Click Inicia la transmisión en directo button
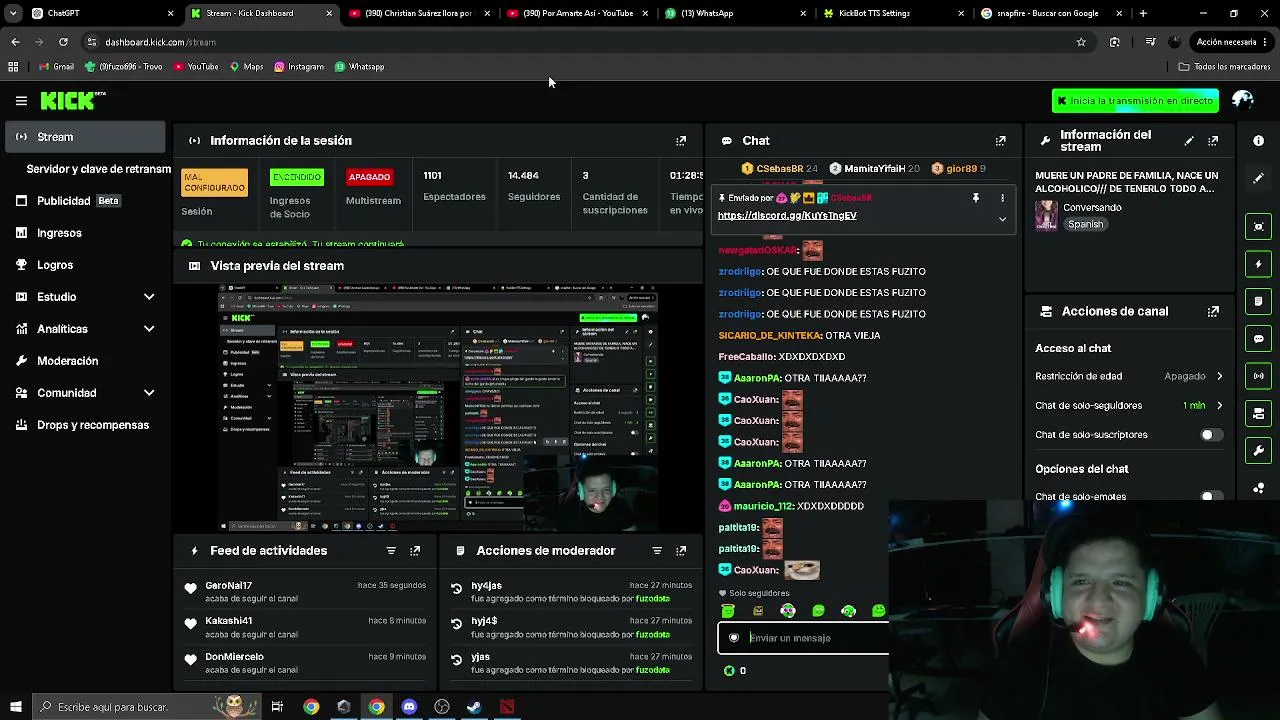This screenshot has width=1280, height=720. click(x=1135, y=101)
